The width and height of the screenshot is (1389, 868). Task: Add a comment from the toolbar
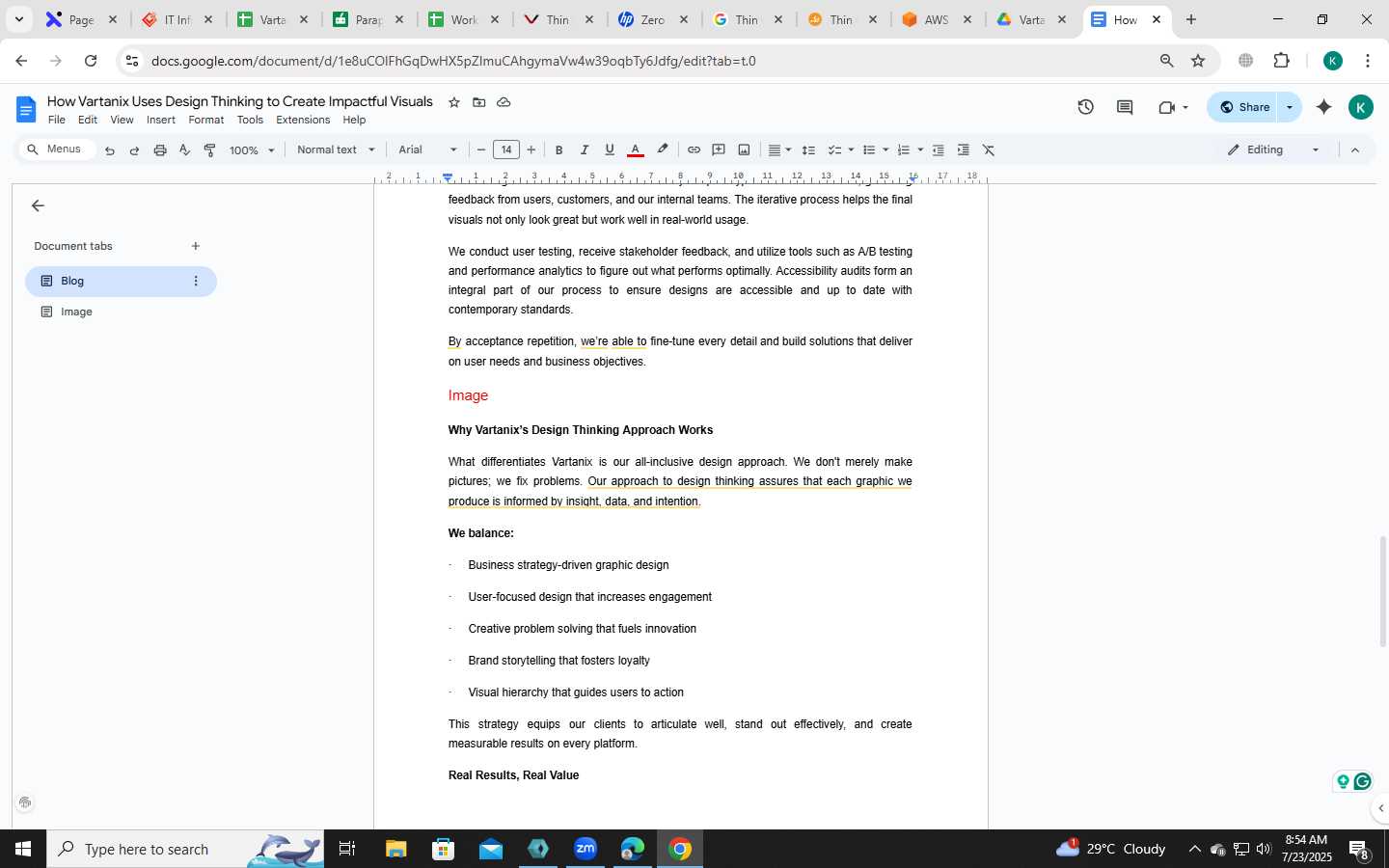pos(719,150)
